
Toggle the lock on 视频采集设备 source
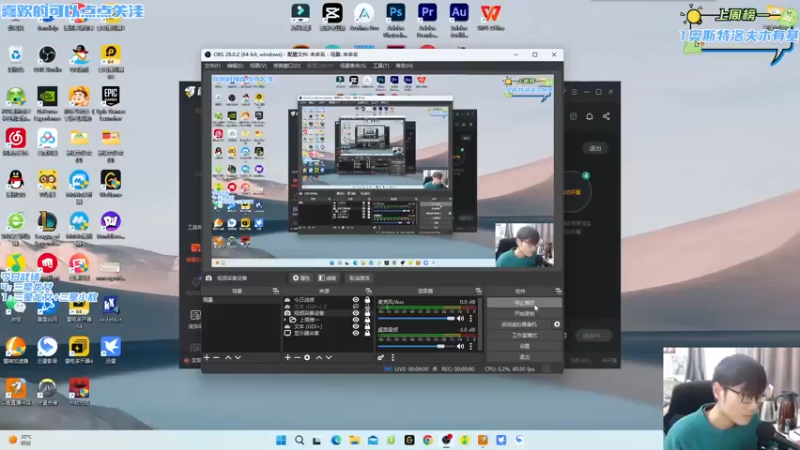point(367,313)
